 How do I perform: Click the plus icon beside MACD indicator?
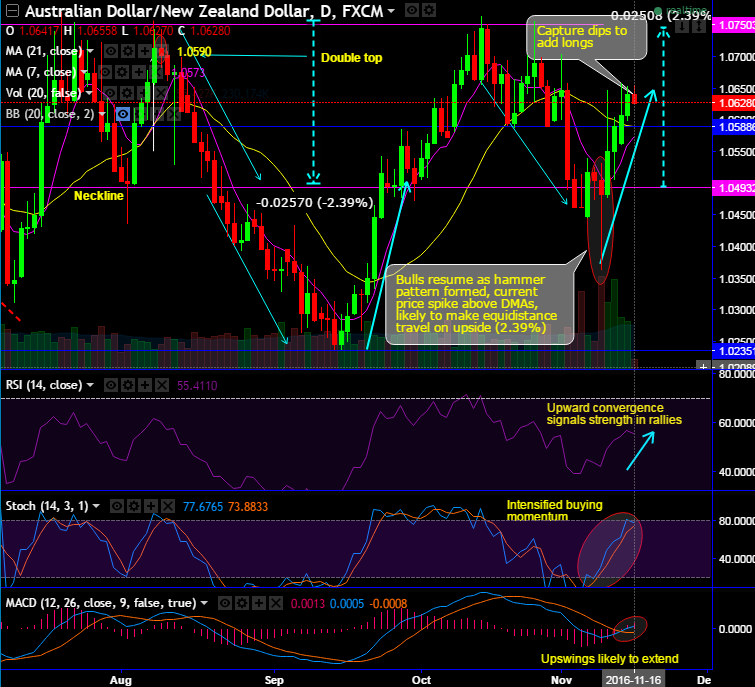tap(257, 604)
